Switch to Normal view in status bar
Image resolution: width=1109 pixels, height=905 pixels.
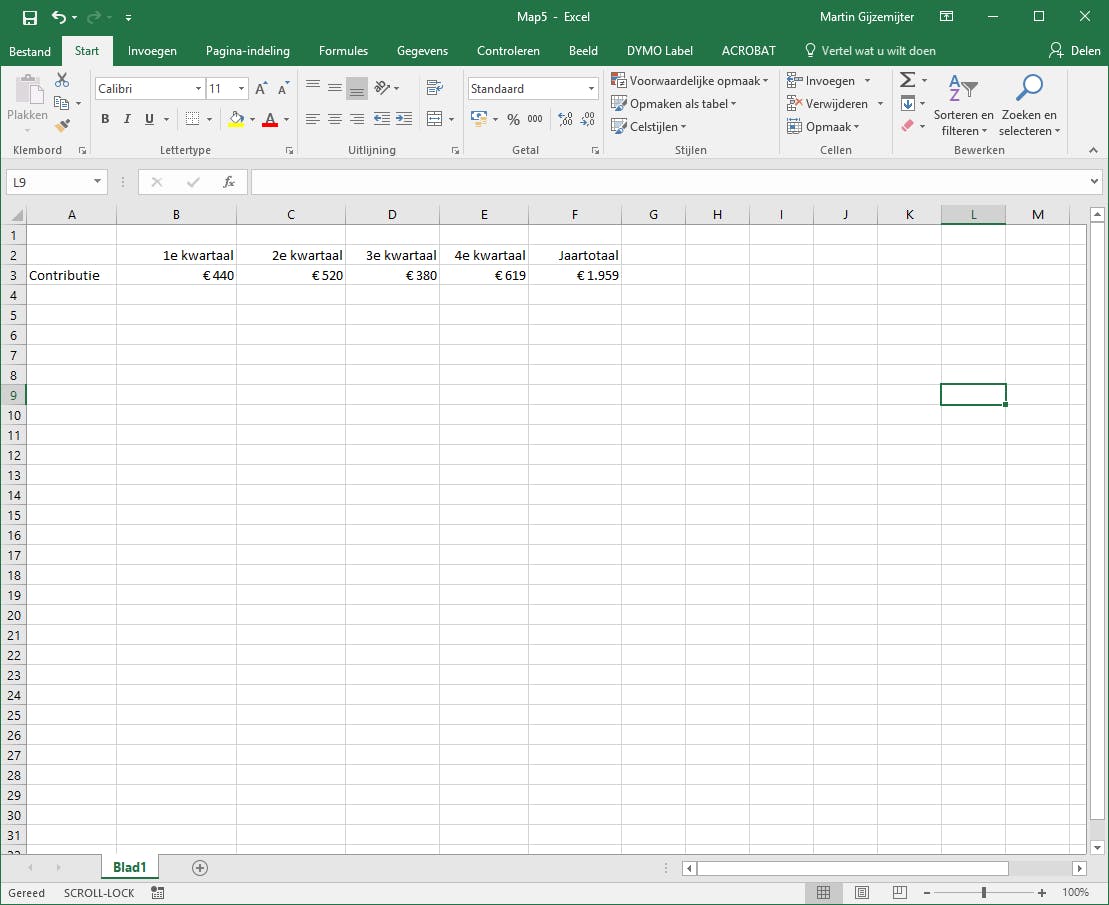tap(823, 893)
